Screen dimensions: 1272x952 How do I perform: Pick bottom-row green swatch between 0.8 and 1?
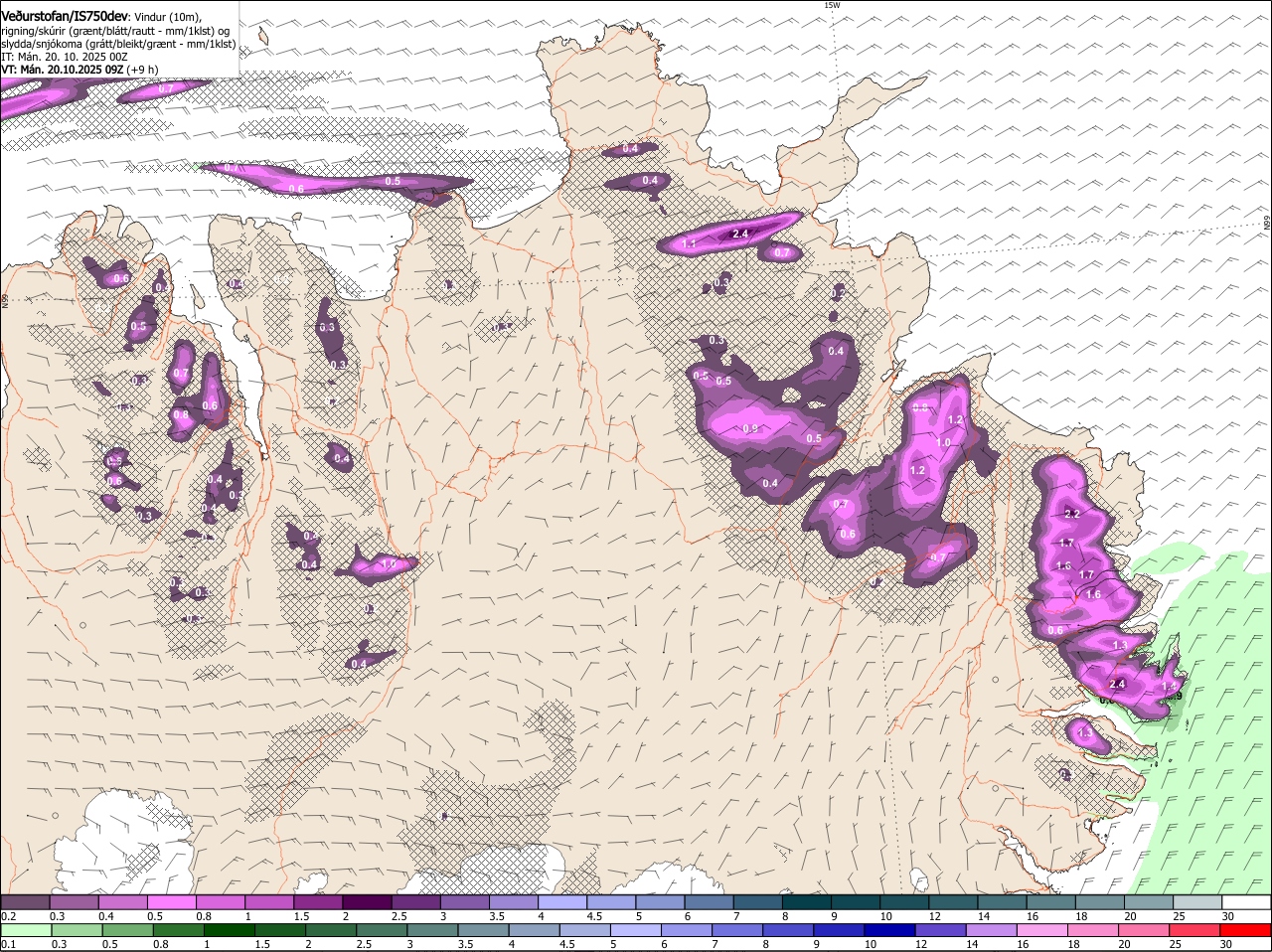(x=179, y=930)
